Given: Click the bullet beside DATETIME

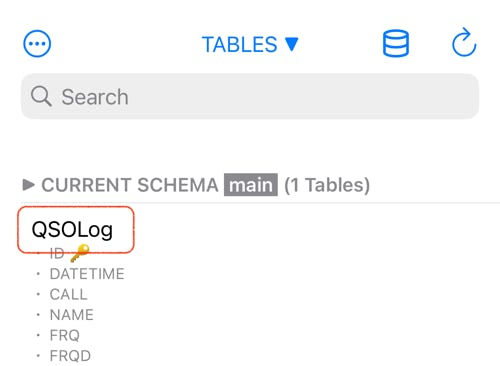Looking at the screenshot, I should (38, 274).
